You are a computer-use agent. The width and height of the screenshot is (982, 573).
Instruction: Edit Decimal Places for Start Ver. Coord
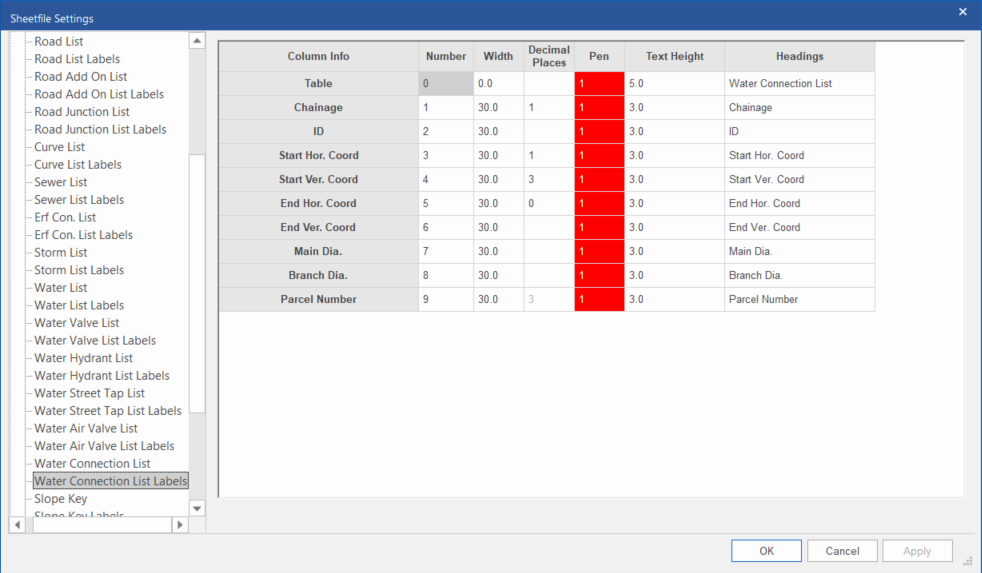549,180
